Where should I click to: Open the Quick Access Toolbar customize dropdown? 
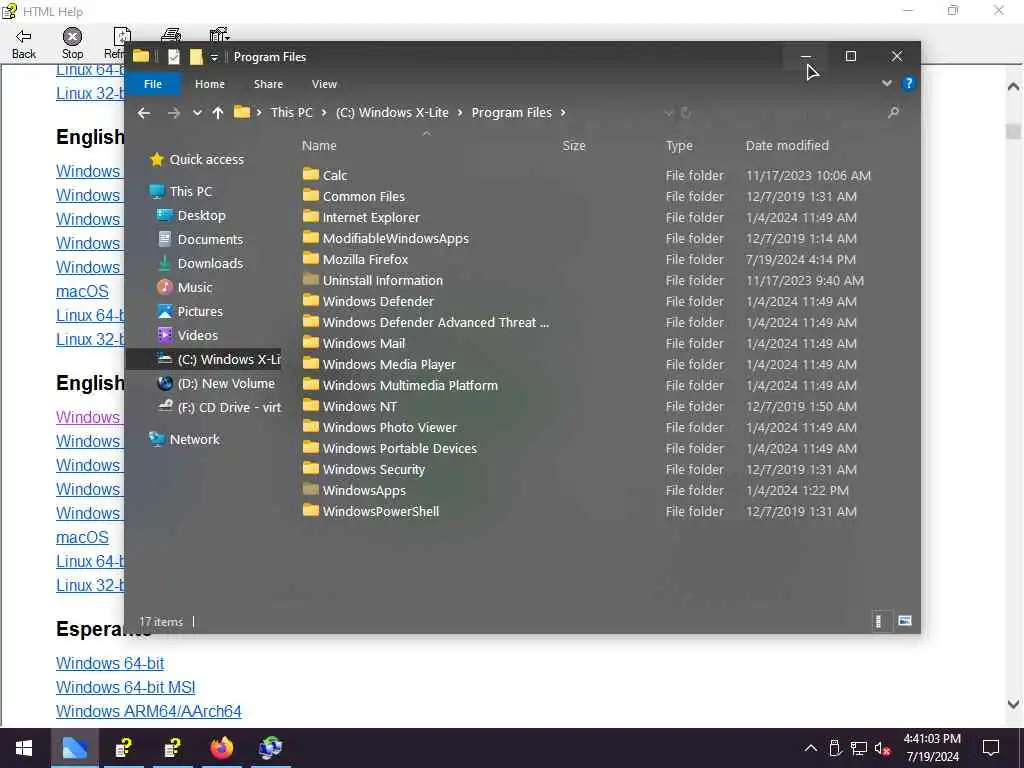[x=214, y=57]
